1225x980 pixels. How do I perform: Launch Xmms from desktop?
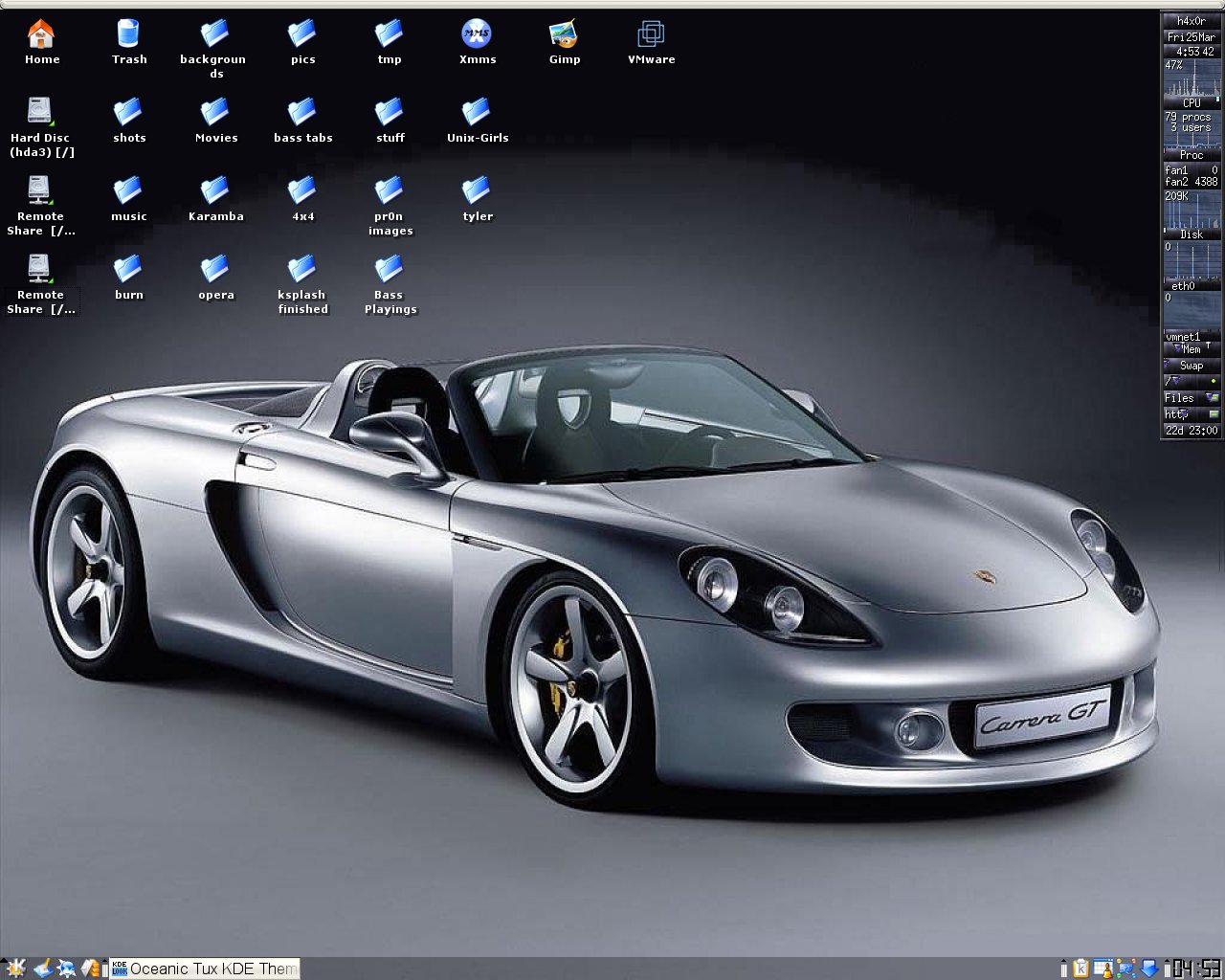(x=477, y=42)
